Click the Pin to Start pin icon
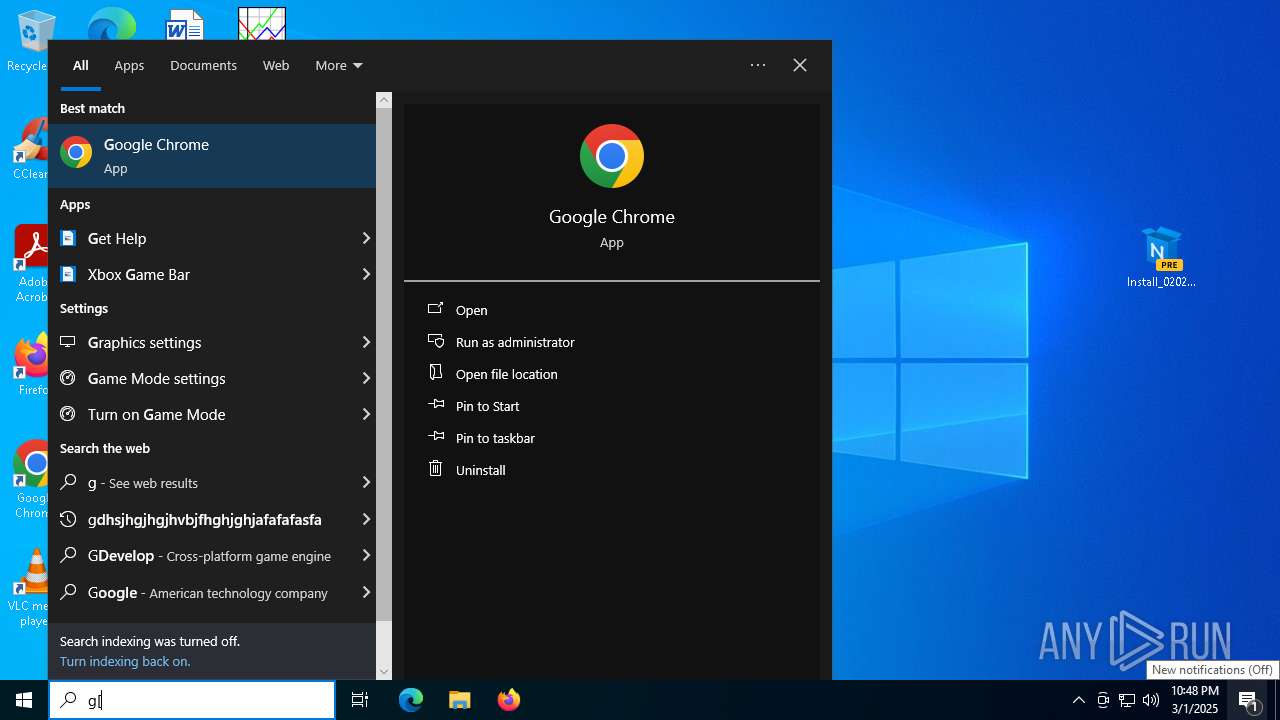 [x=435, y=405]
